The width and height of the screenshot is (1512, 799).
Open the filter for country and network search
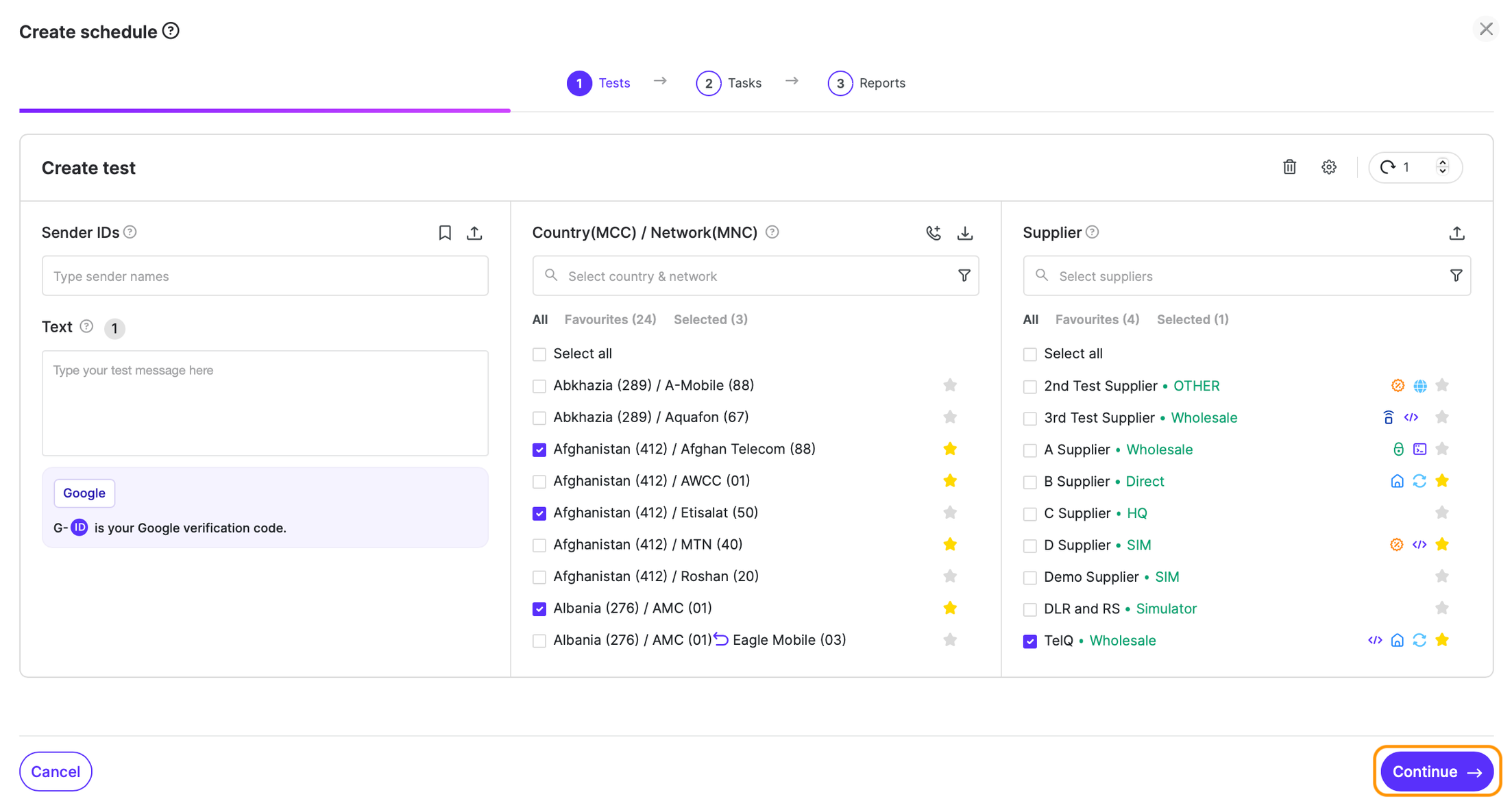point(964,275)
